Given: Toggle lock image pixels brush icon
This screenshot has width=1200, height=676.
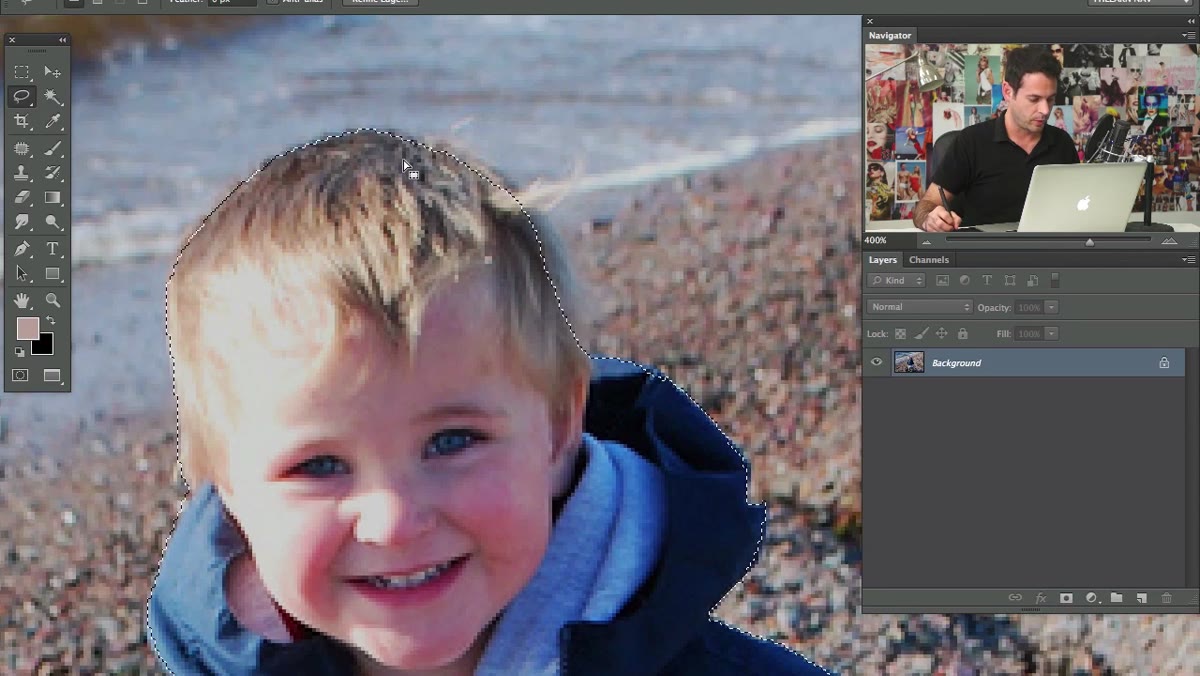Looking at the screenshot, I should [921, 334].
